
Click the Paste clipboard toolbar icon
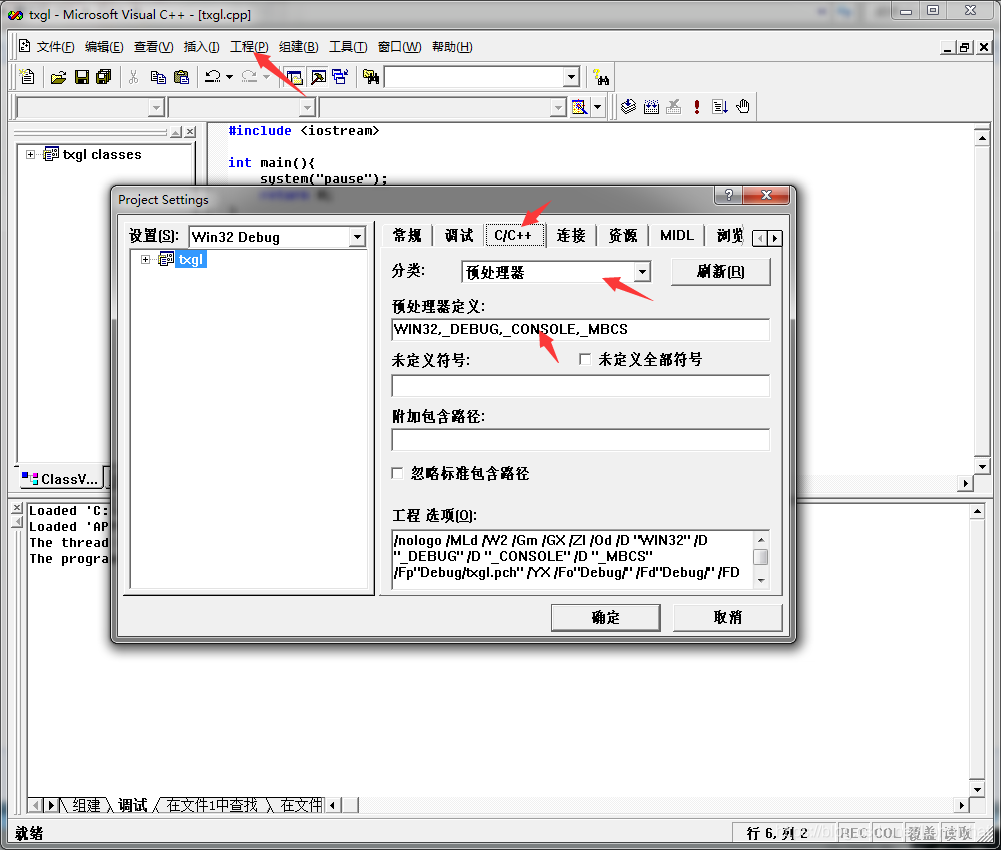181,77
